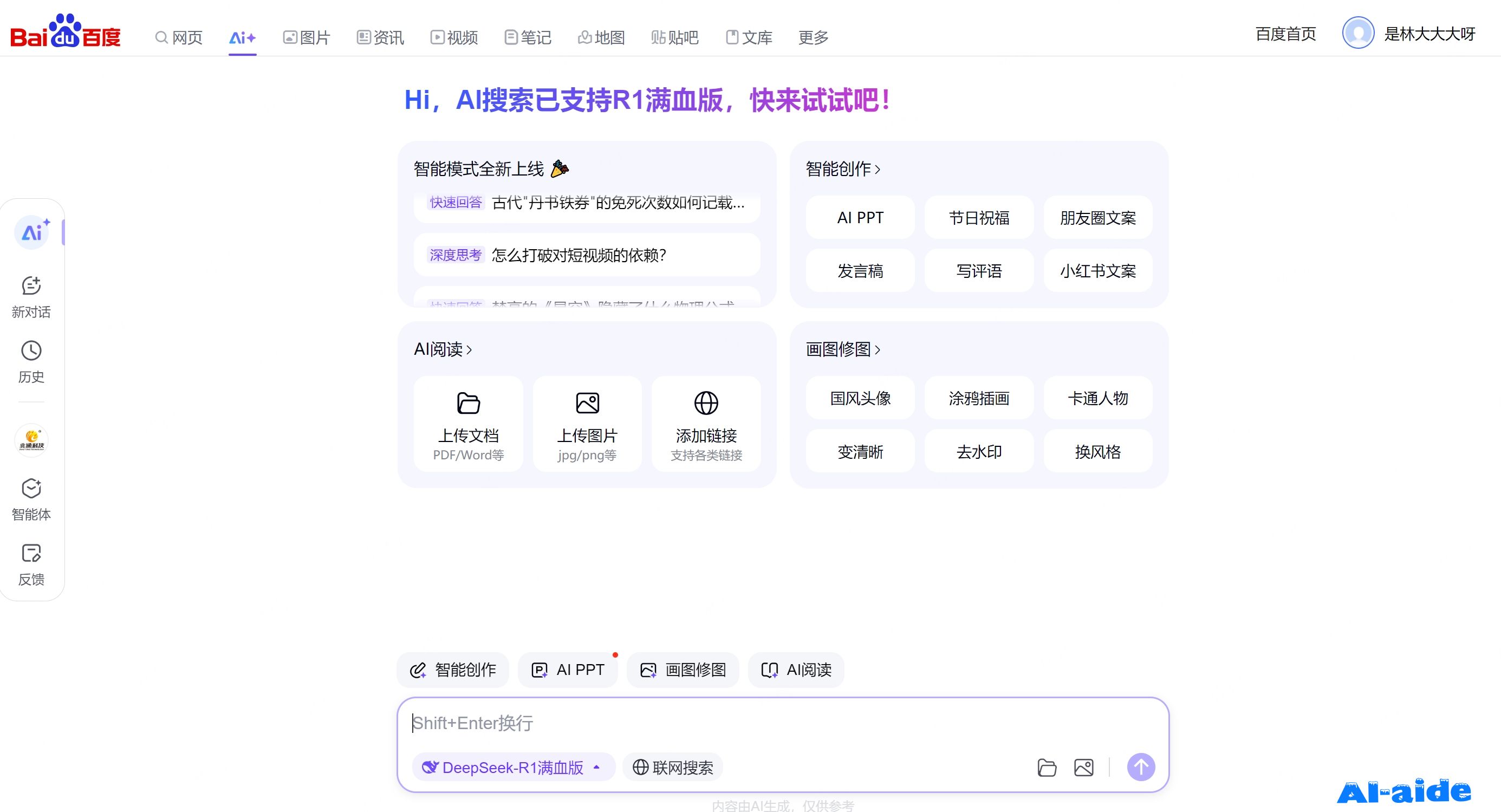
Task: Start a 新对话 new chat
Action: coord(31,297)
